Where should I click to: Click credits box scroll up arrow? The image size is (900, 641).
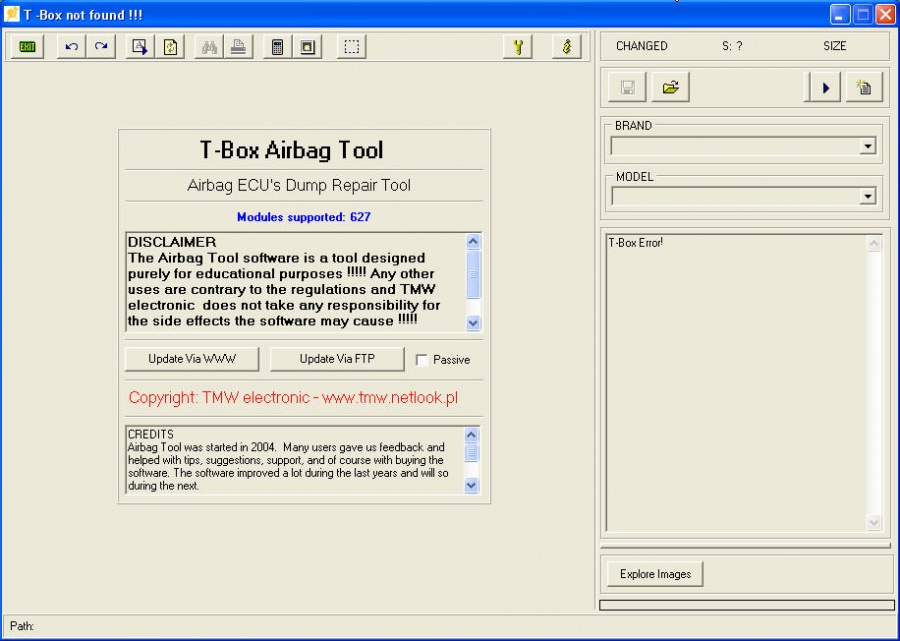(471, 435)
